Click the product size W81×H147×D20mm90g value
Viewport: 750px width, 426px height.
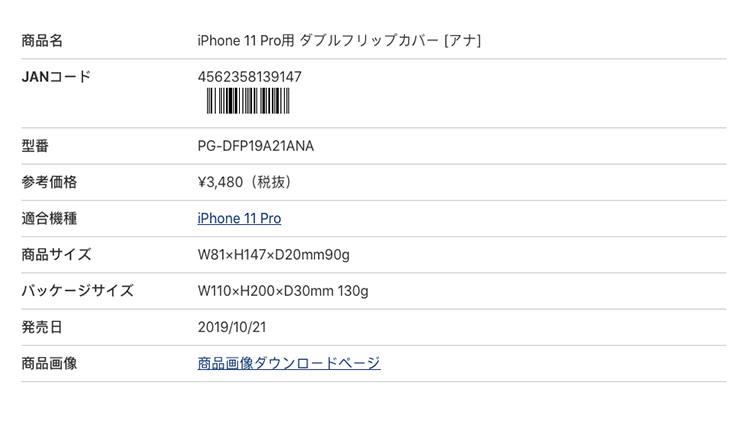[x=274, y=255]
